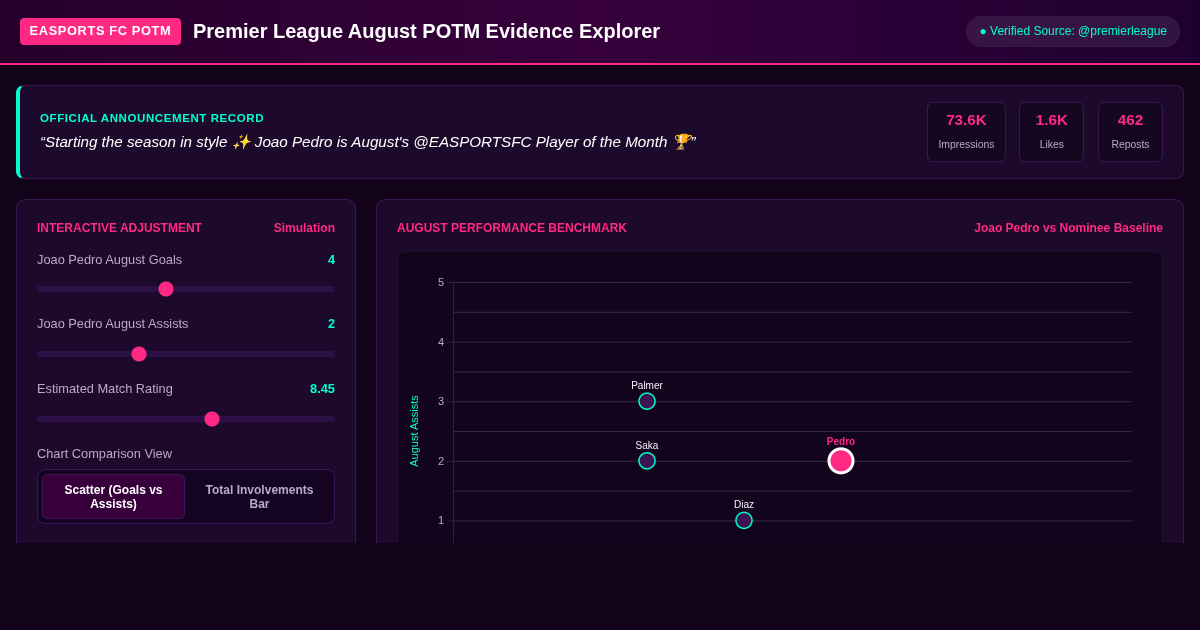Click the August Goals value 4
Screen dimensions: 1200x630
tap(331, 260)
